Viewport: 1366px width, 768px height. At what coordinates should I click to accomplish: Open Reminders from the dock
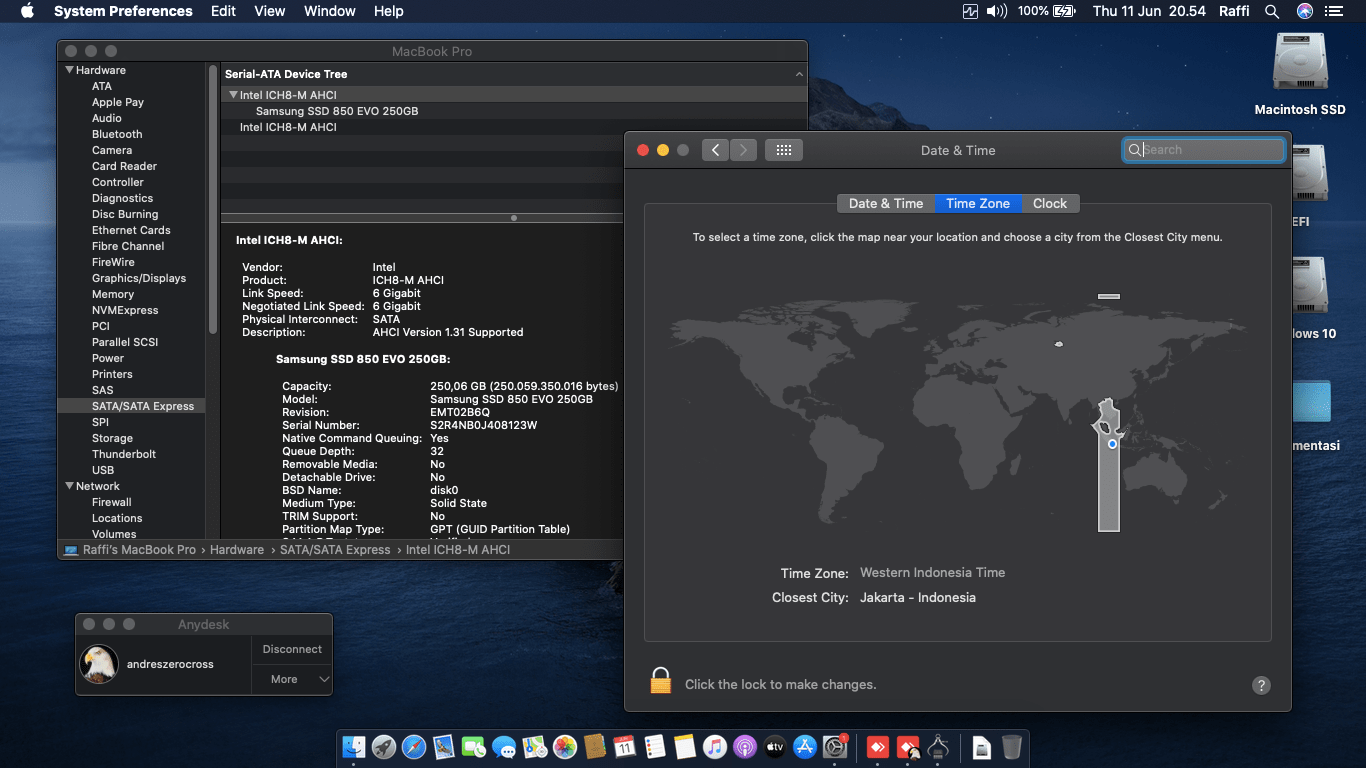tap(654, 746)
